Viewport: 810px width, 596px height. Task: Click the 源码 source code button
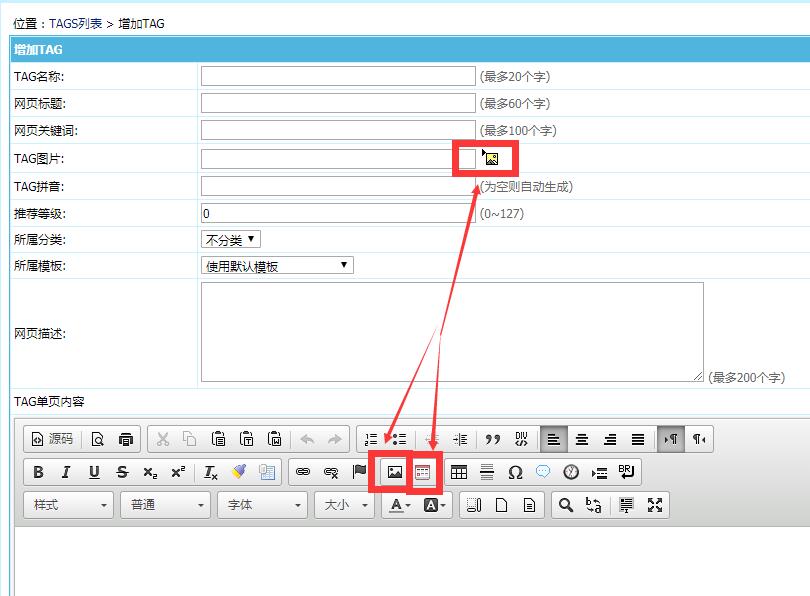point(52,439)
